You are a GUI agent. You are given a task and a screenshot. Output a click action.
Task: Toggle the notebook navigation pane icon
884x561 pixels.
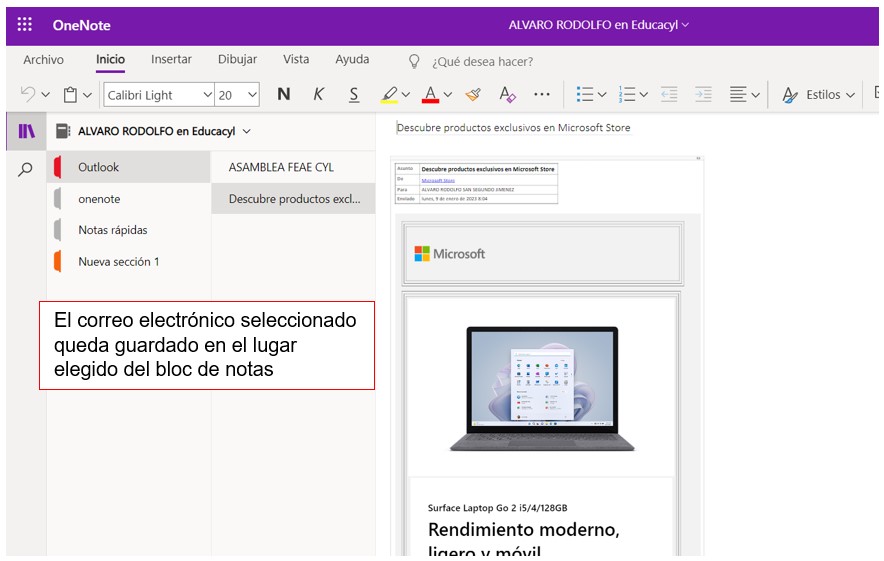tap(26, 131)
